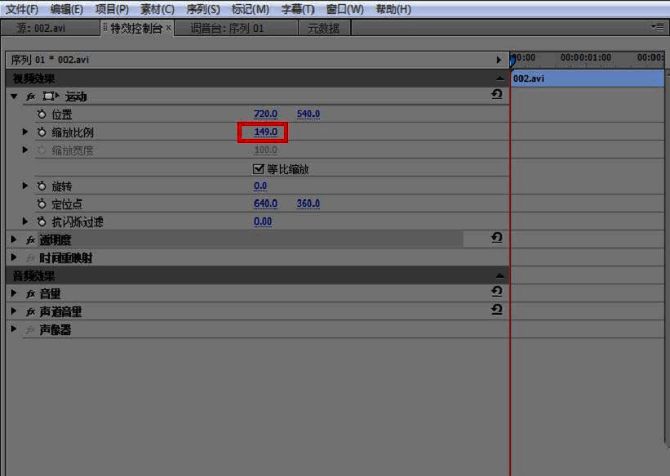Toggle 抗闪烁过滤 animation stopwatch
Viewport: 670px width, 476px height.
tap(41, 222)
